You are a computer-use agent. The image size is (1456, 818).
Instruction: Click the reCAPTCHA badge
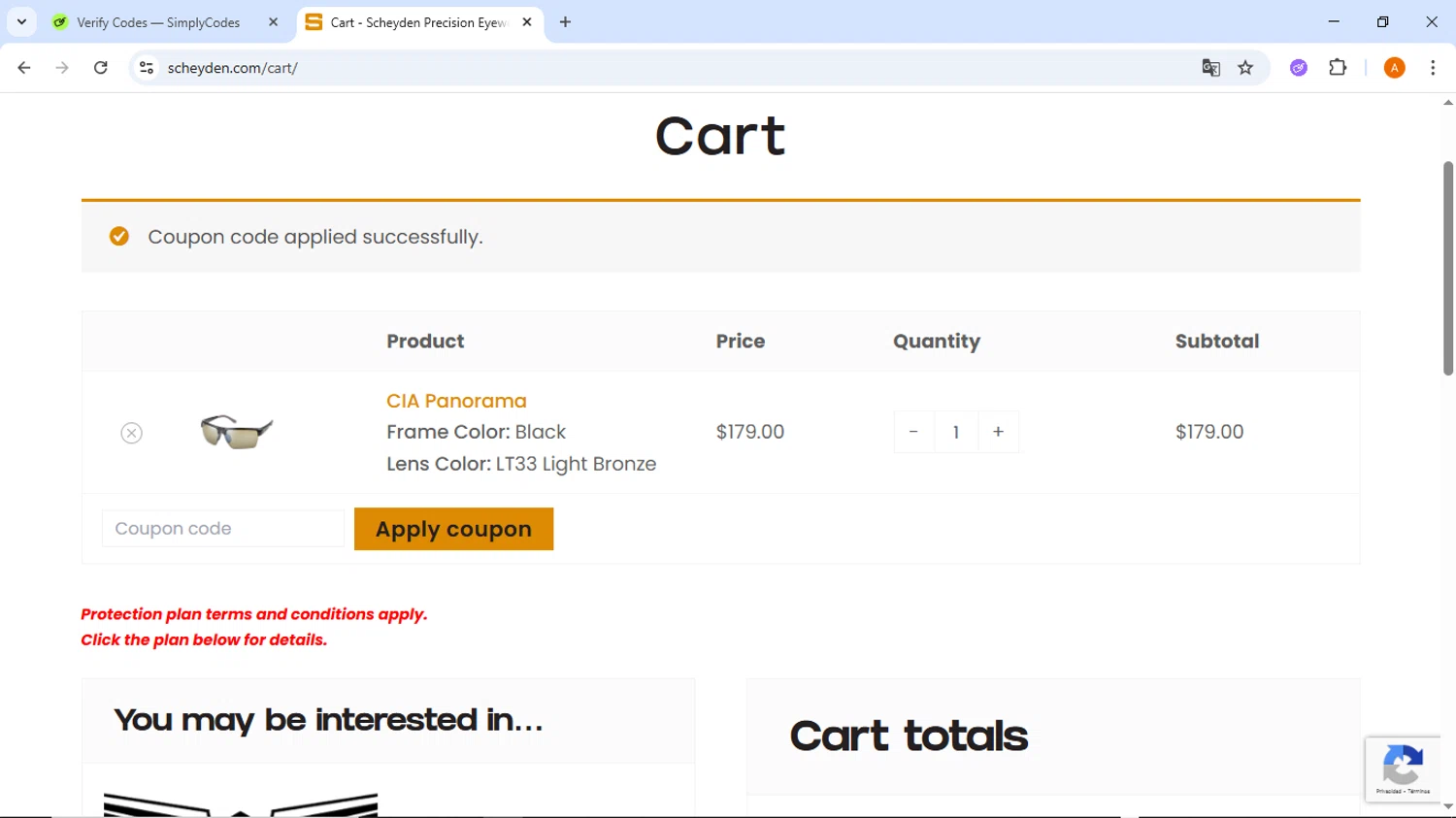point(1403,769)
